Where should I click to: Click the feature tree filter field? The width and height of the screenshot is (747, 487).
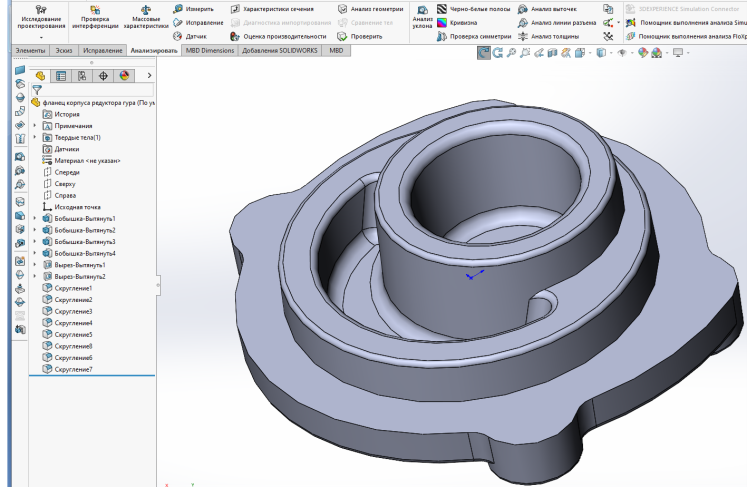(95, 89)
